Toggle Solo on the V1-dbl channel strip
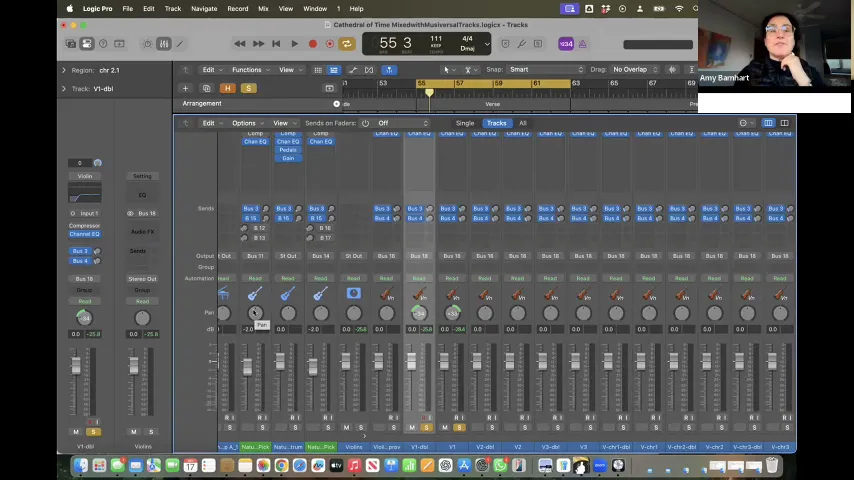Viewport: 854px width, 480px height. (x=426, y=427)
